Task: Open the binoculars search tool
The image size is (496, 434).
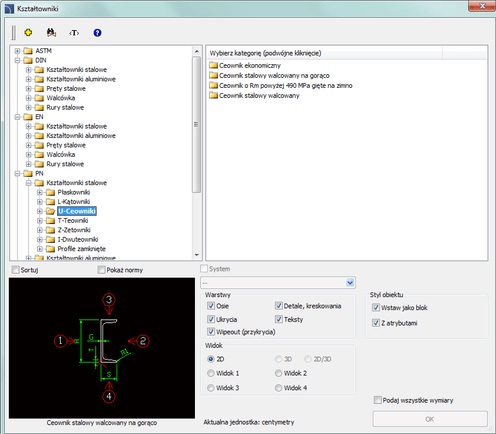Action: pos(51,33)
